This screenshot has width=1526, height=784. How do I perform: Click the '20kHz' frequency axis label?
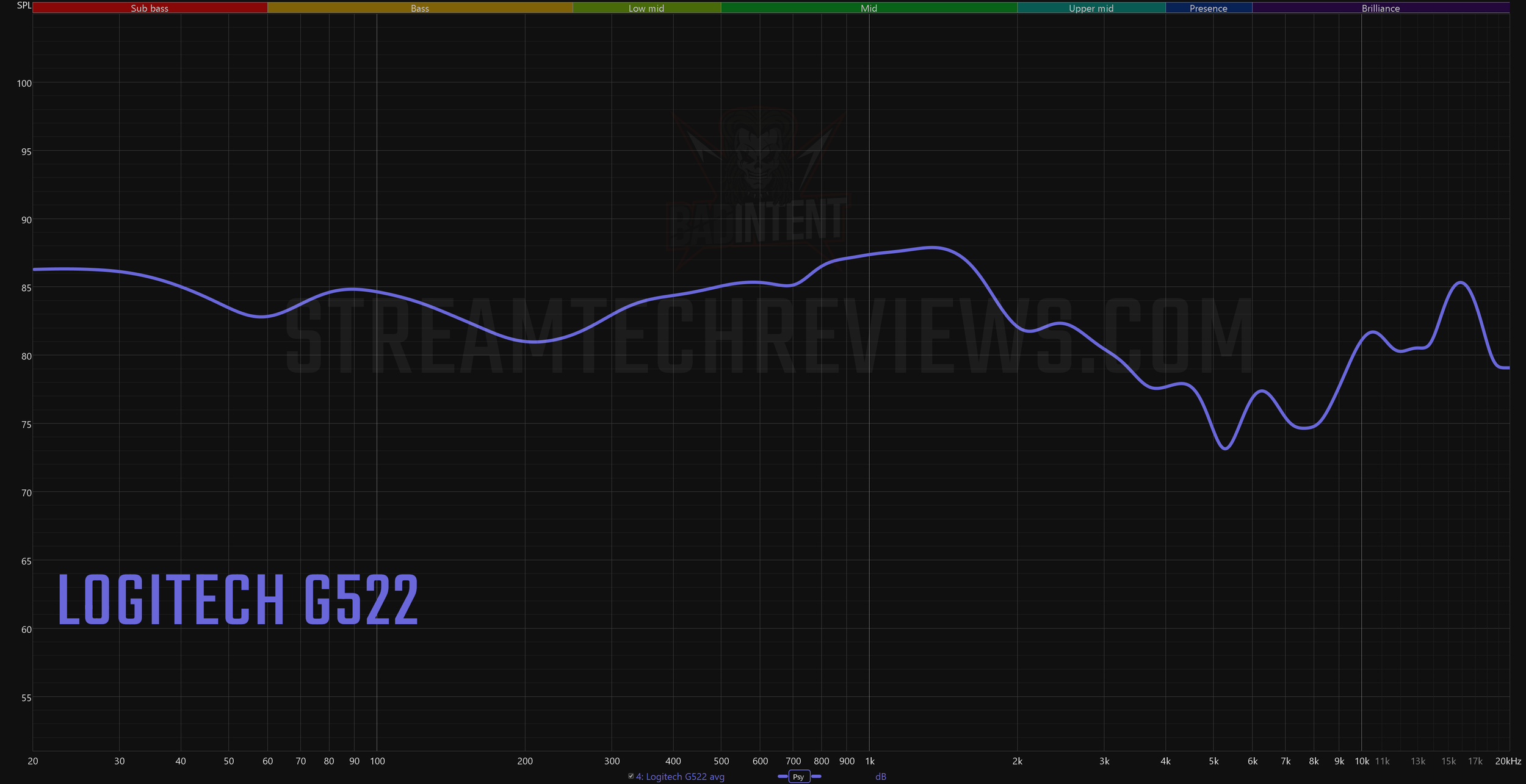tap(1508, 761)
